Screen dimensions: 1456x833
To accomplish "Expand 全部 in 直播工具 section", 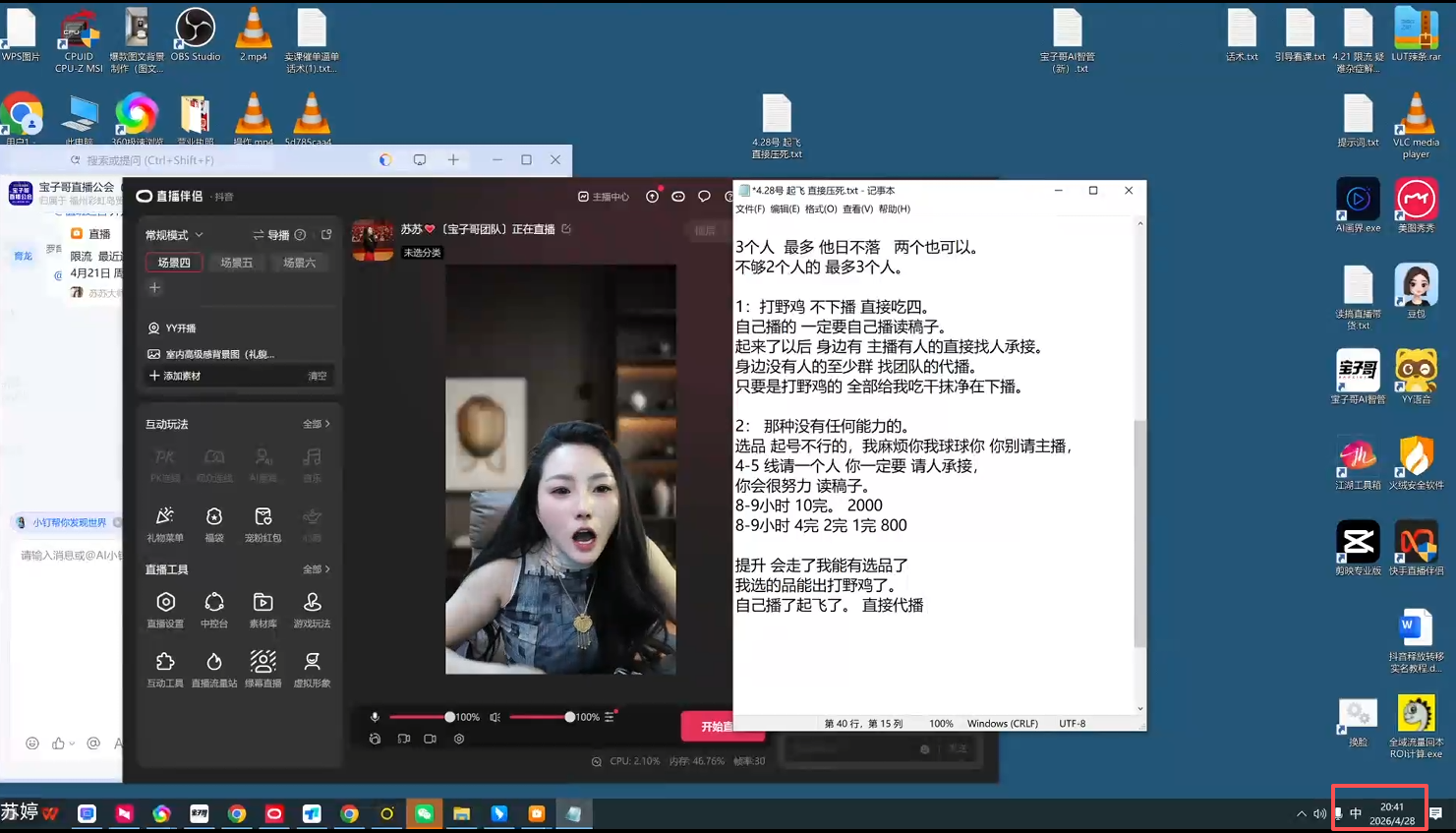I will 316,569.
